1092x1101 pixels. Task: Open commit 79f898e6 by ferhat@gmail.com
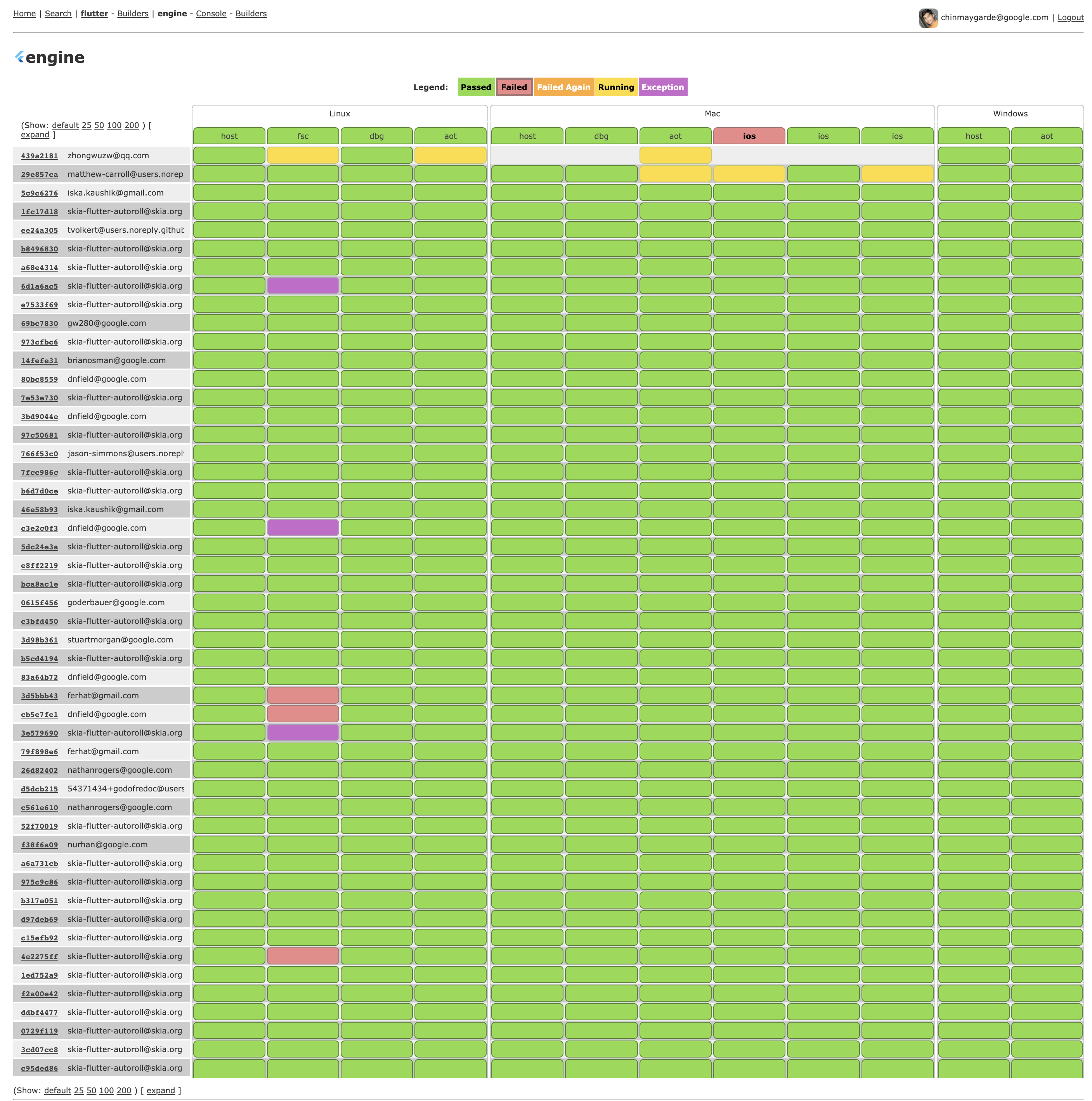(x=39, y=752)
